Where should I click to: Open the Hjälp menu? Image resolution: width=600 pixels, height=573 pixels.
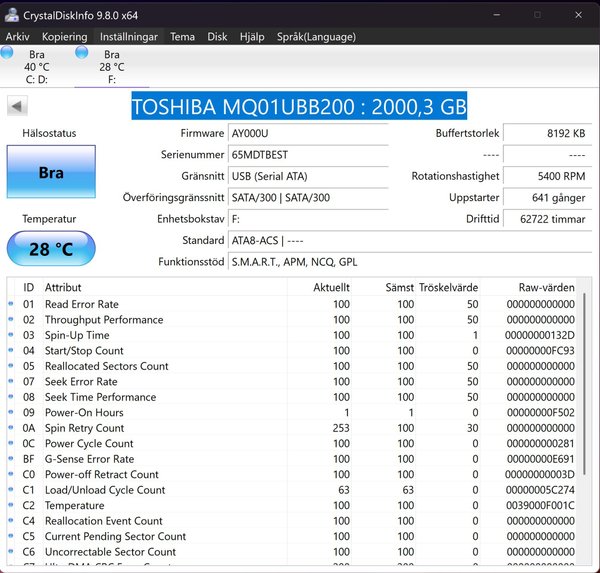tap(252, 37)
